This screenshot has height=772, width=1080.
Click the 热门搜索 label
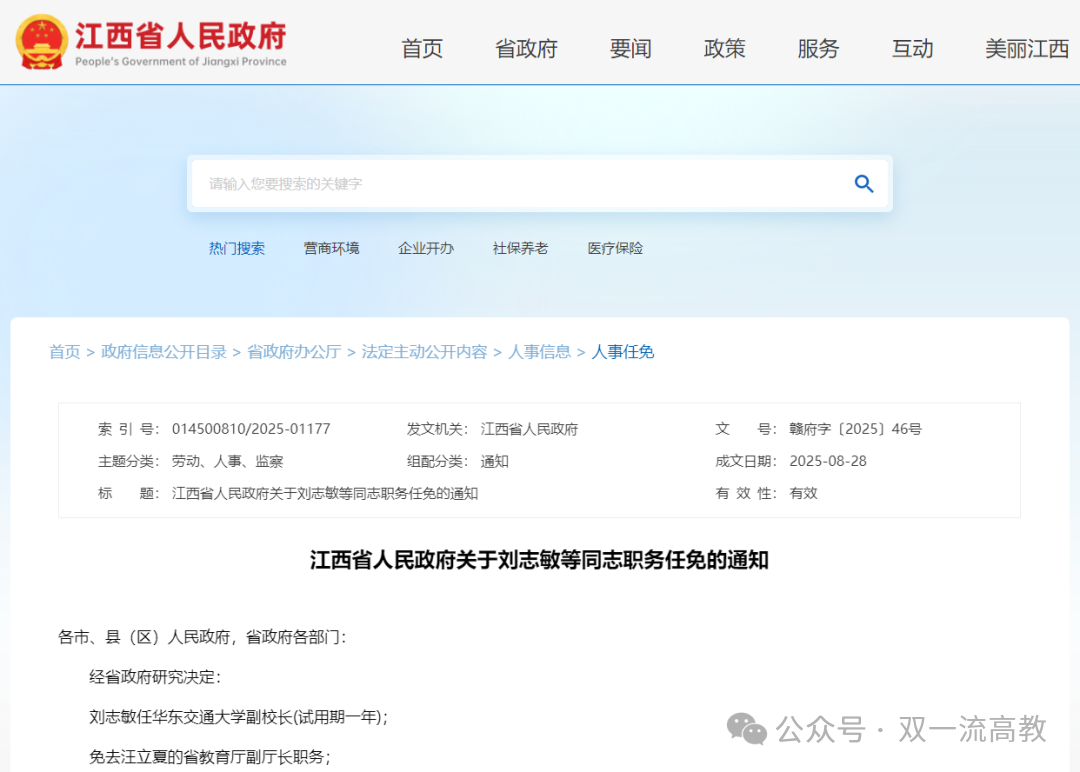[x=237, y=248]
